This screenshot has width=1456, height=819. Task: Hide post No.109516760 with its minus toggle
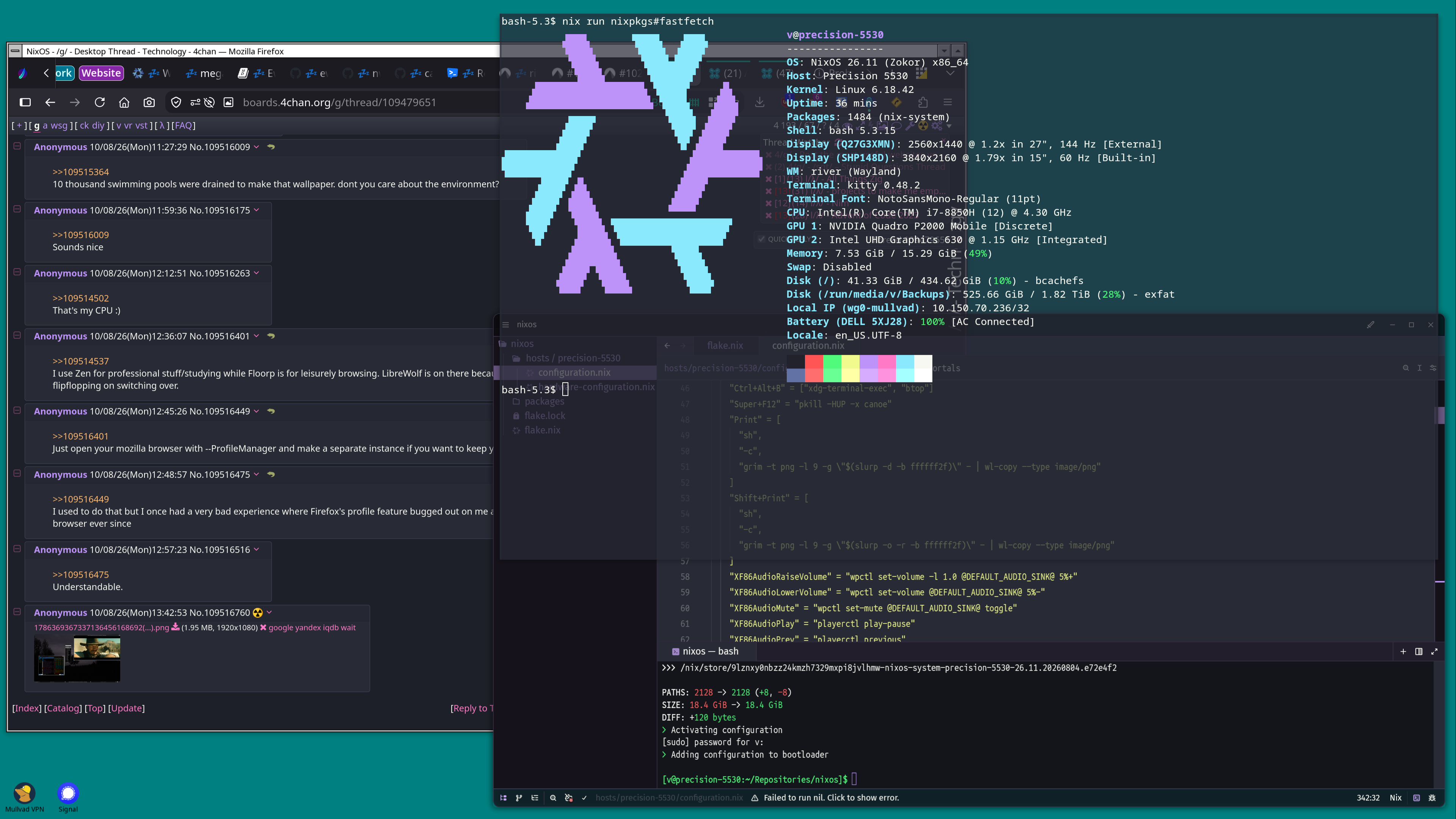point(17,612)
